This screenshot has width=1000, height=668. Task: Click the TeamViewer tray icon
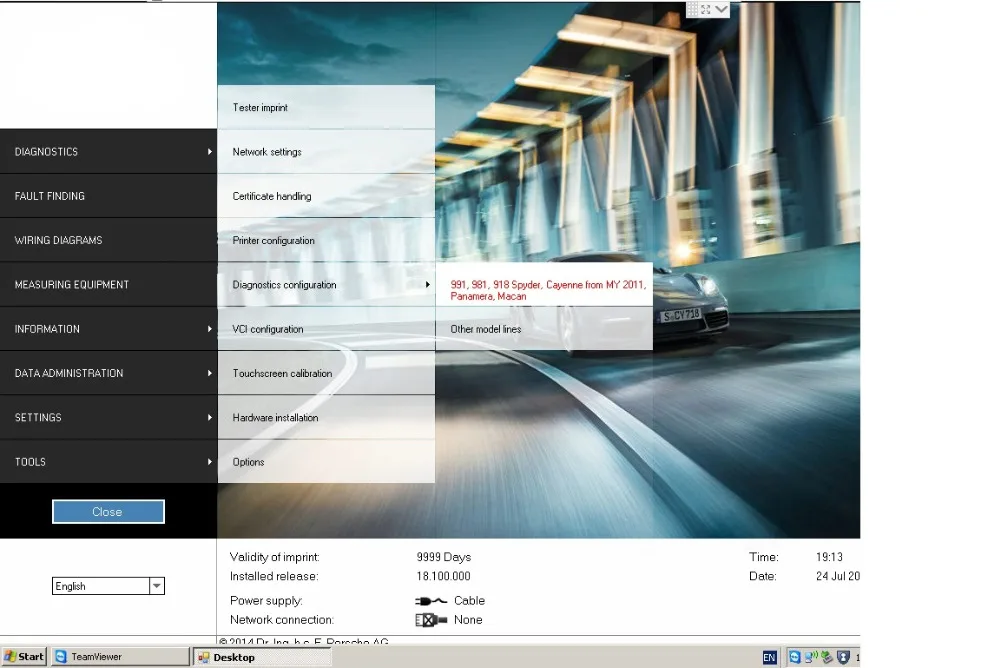[x=795, y=657]
